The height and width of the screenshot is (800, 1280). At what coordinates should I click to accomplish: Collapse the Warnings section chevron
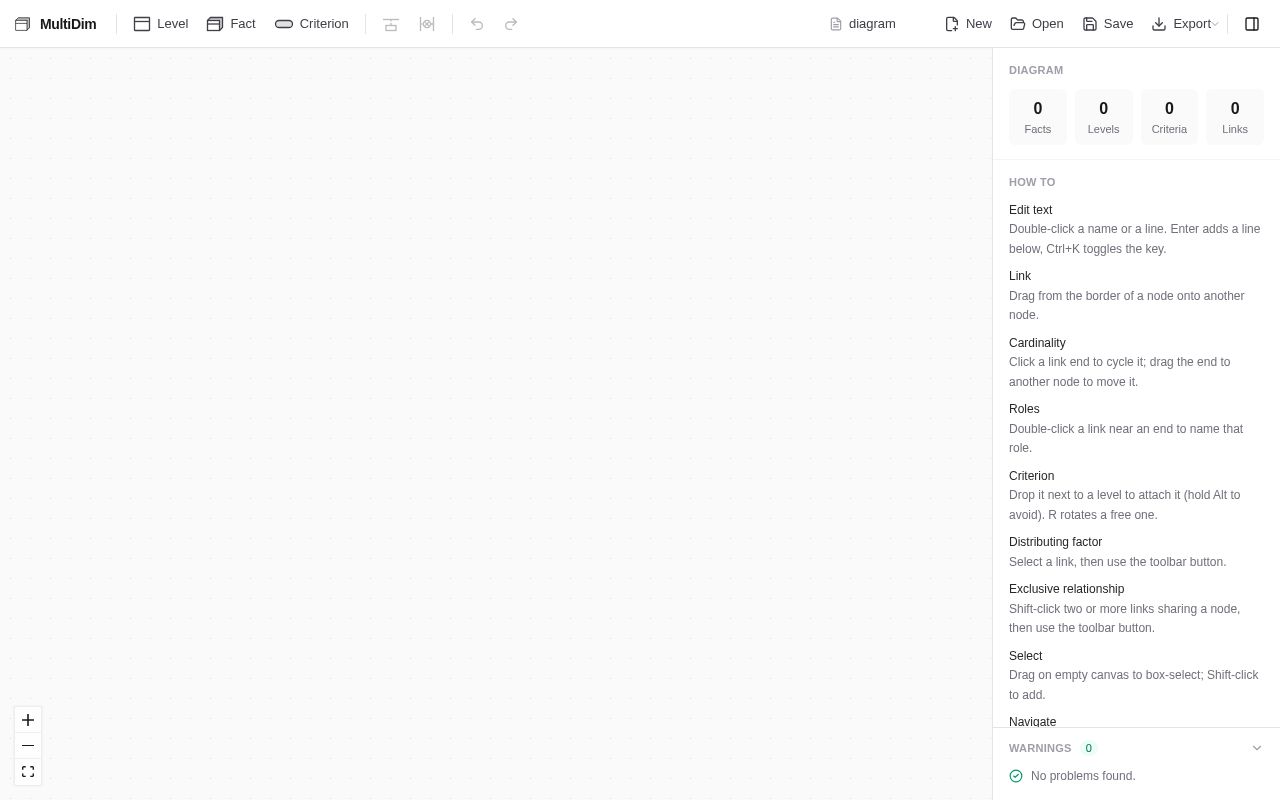(x=1257, y=748)
